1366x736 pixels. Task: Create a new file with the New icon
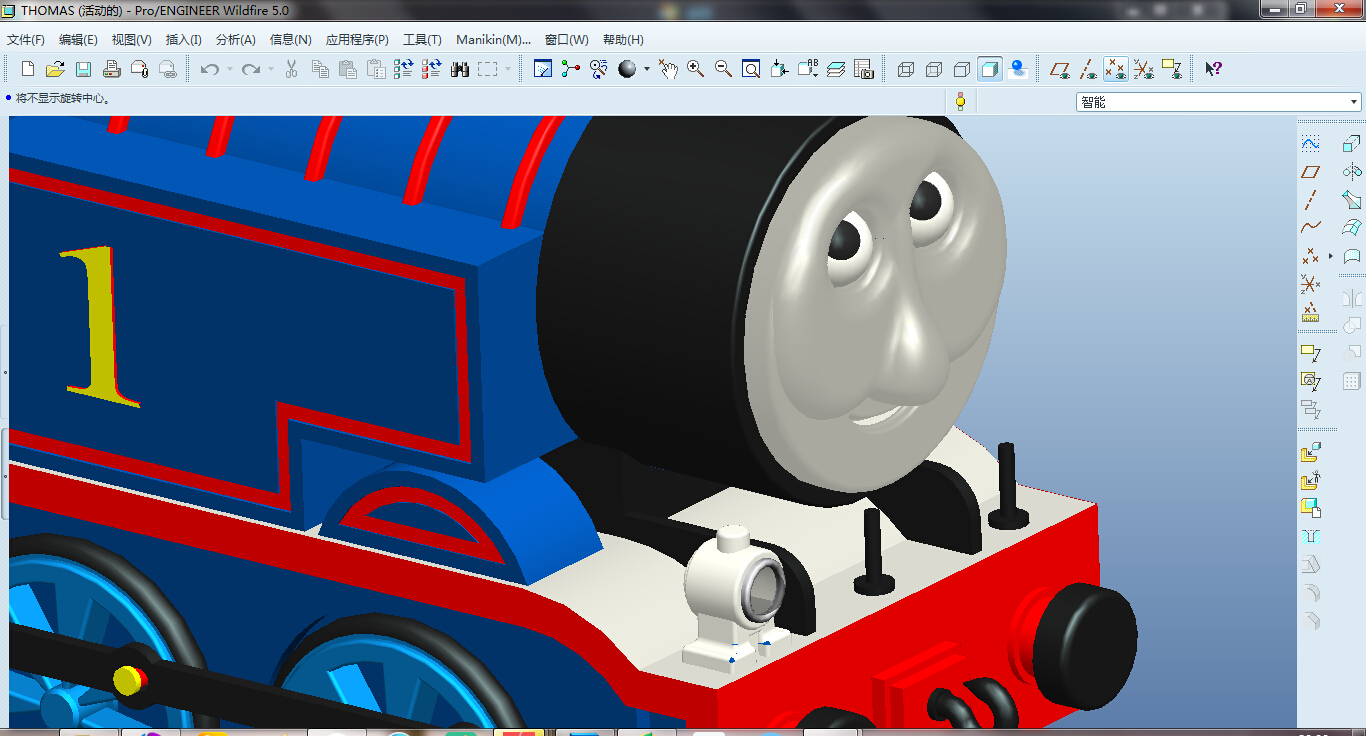[28, 69]
